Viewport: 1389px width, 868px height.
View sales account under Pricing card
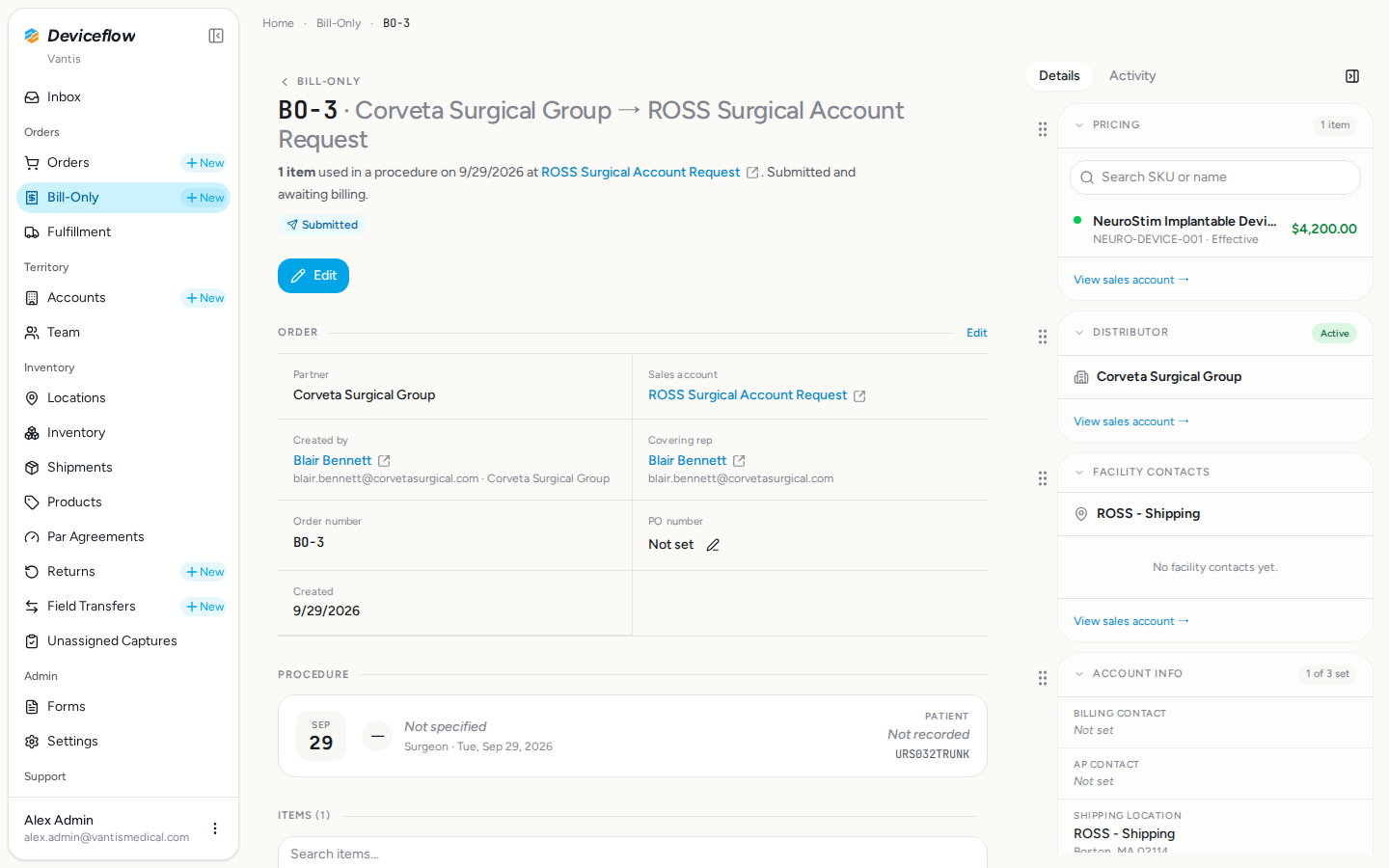[x=1131, y=280]
